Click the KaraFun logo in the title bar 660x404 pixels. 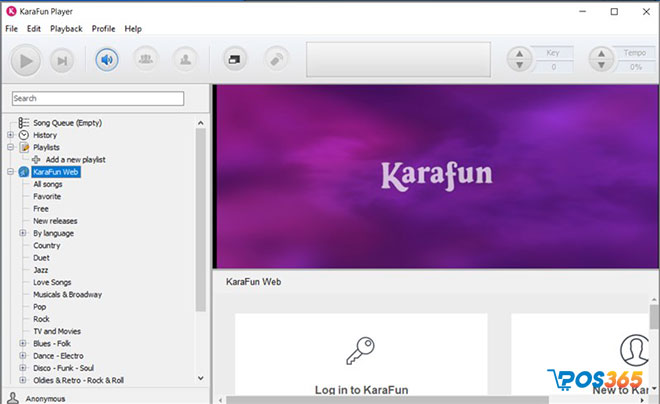pos(11,11)
